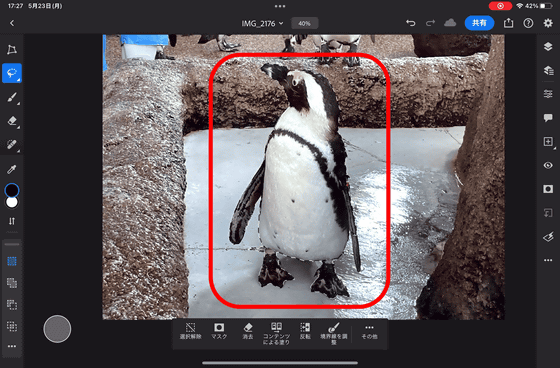Tap the blue 共有 share button
Viewport: 560px width, 368px height.
(x=479, y=23)
